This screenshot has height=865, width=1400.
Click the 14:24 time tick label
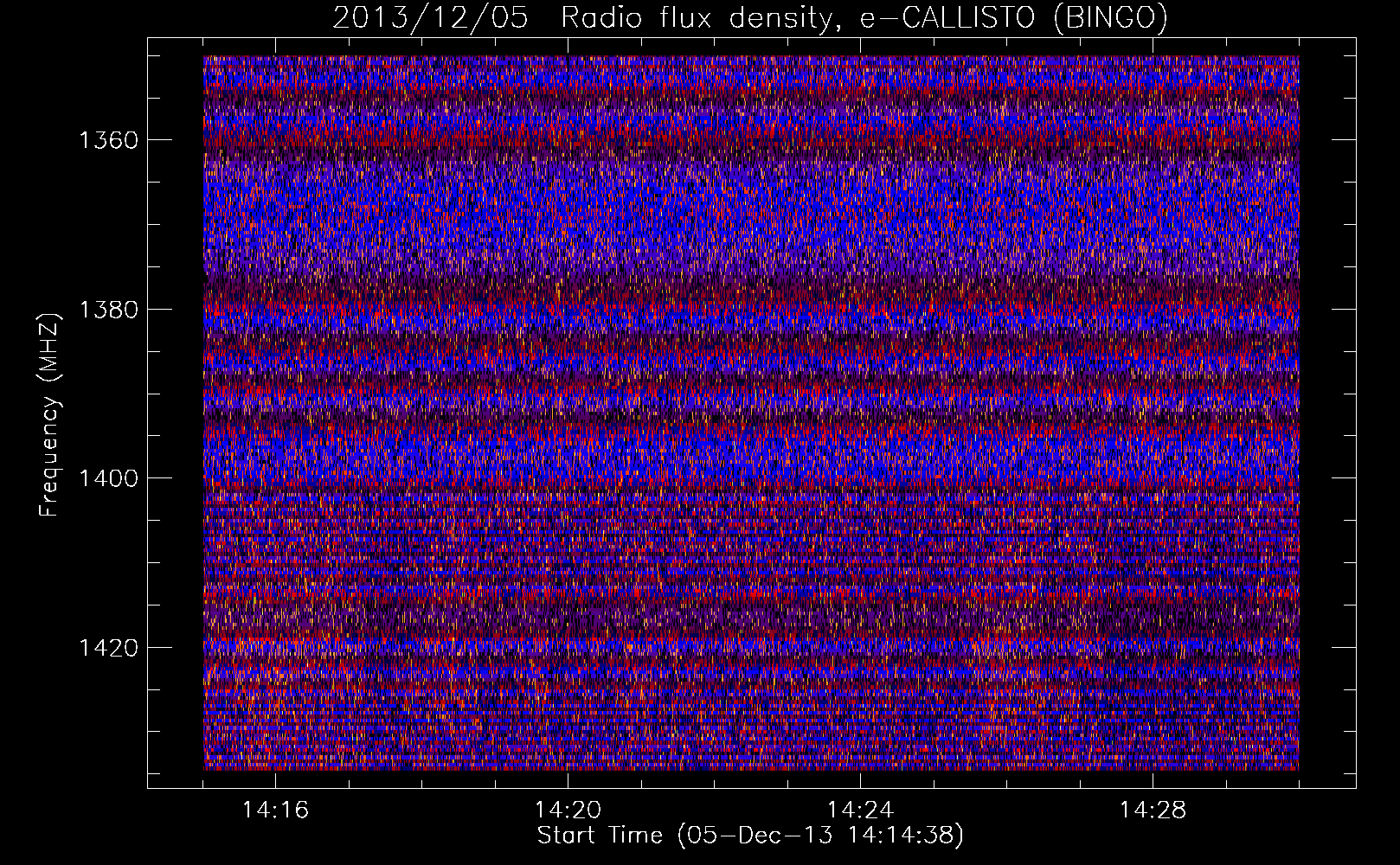(860, 811)
